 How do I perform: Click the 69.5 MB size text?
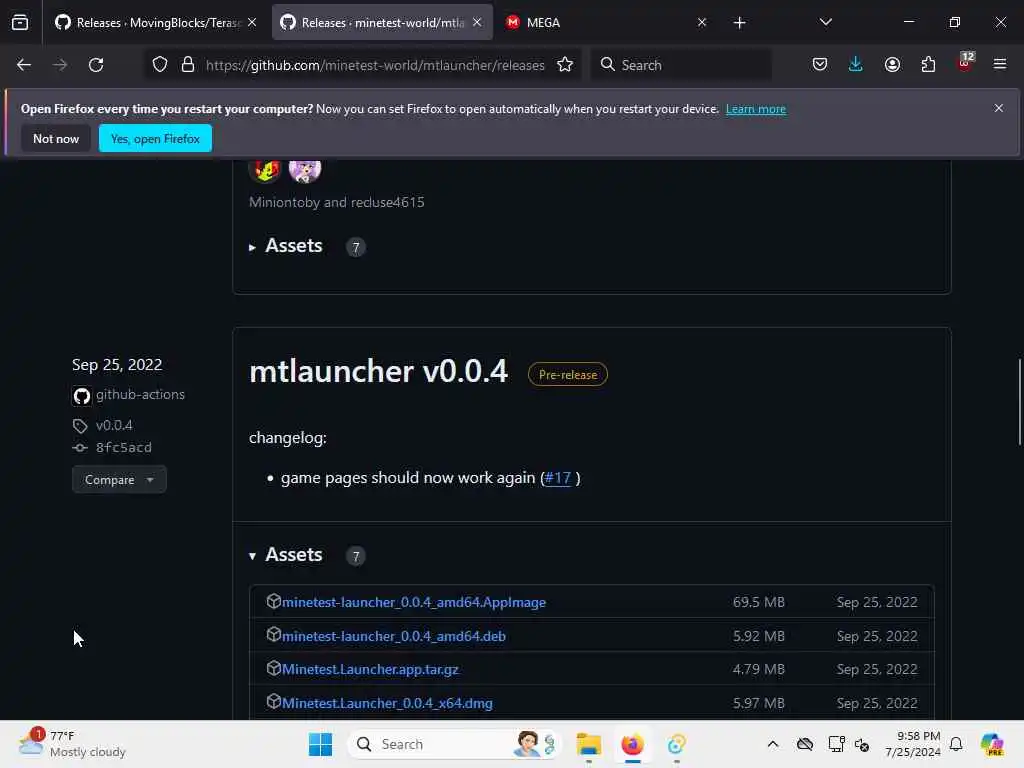tap(758, 602)
